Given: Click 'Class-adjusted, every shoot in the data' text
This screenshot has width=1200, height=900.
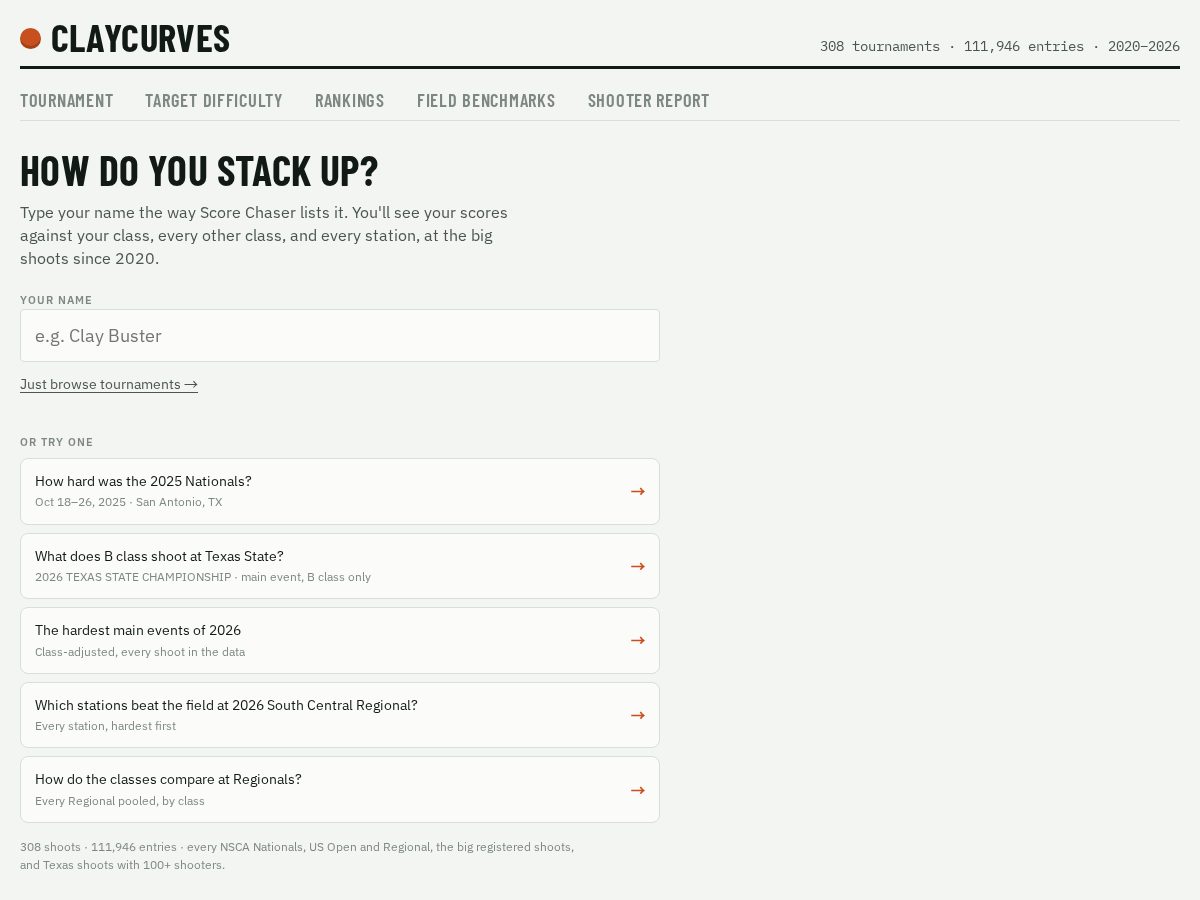Looking at the screenshot, I should point(140,652).
